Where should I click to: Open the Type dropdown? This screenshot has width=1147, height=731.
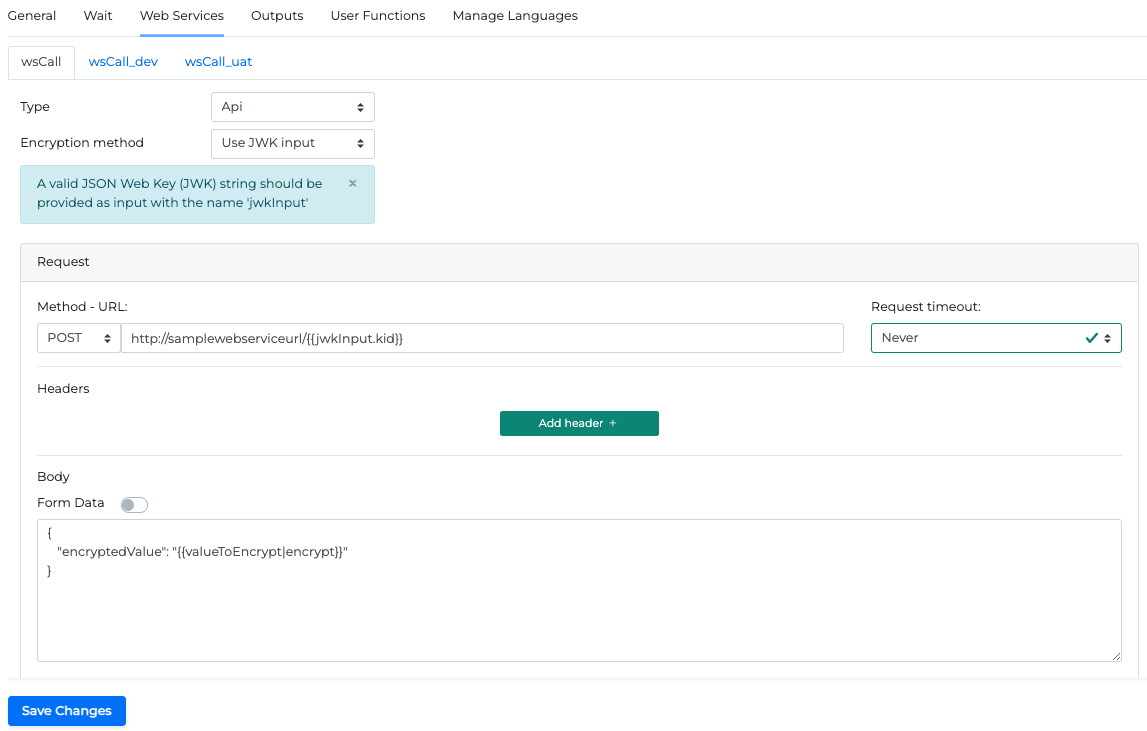click(292, 107)
